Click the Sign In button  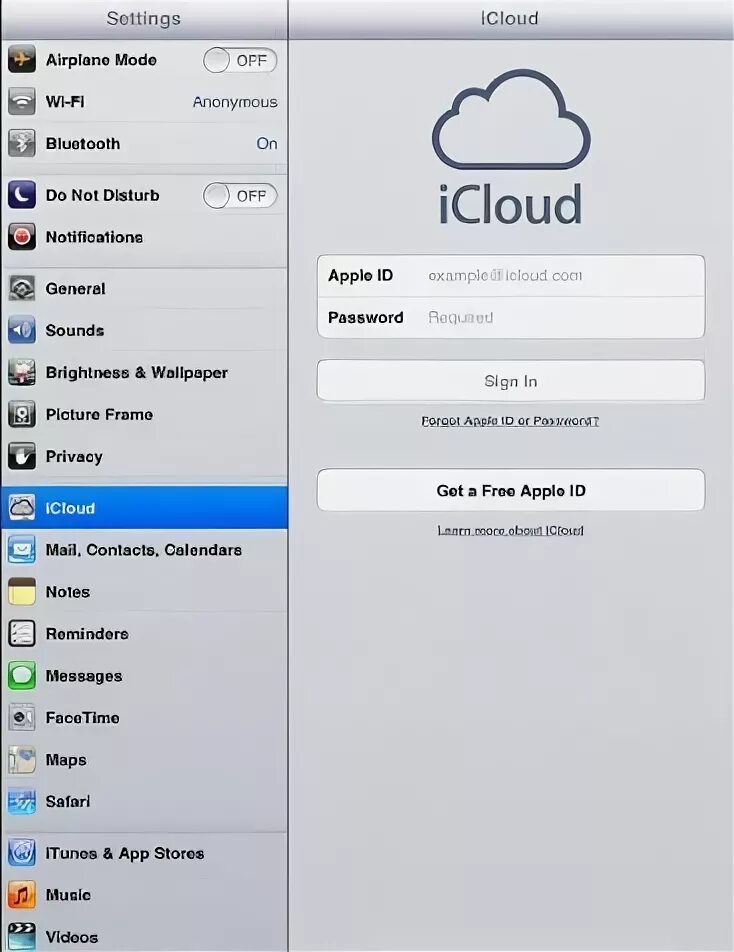point(511,381)
